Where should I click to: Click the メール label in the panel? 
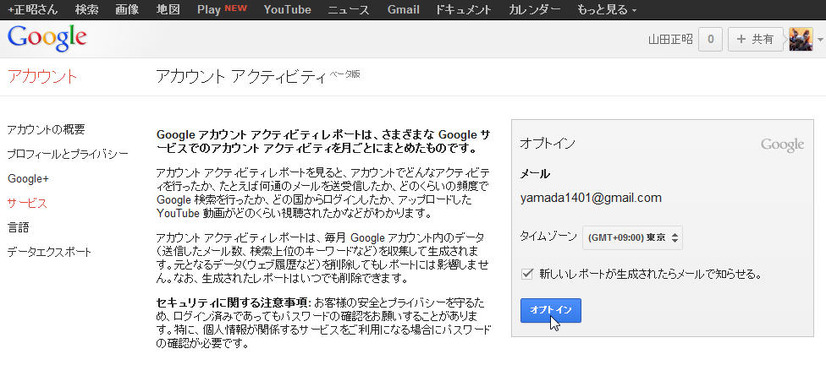pyautogui.click(x=535, y=174)
